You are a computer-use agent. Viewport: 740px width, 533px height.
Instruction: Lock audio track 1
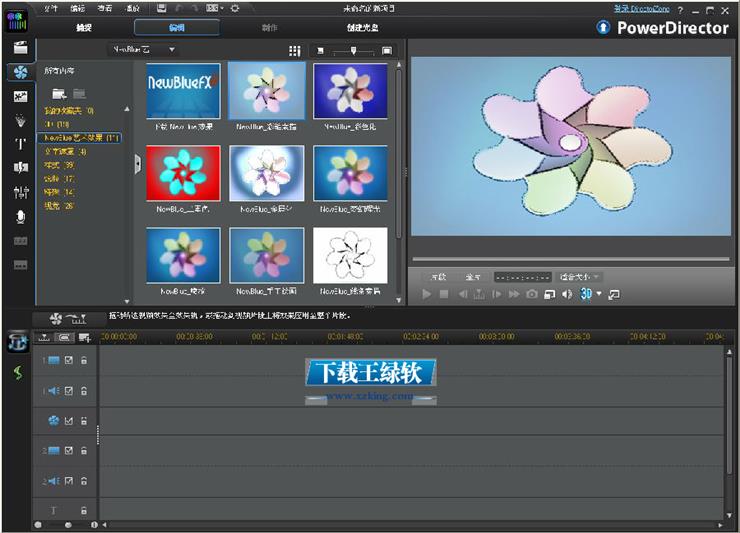click(x=84, y=391)
